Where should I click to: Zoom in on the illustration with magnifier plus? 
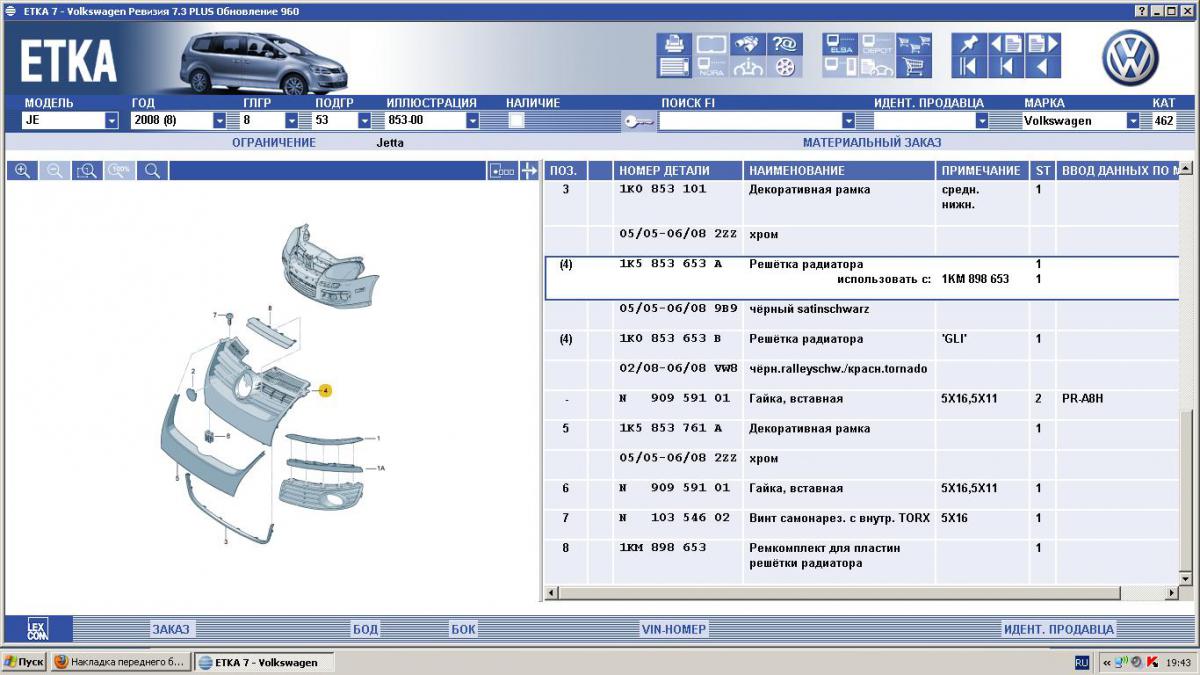(22, 171)
